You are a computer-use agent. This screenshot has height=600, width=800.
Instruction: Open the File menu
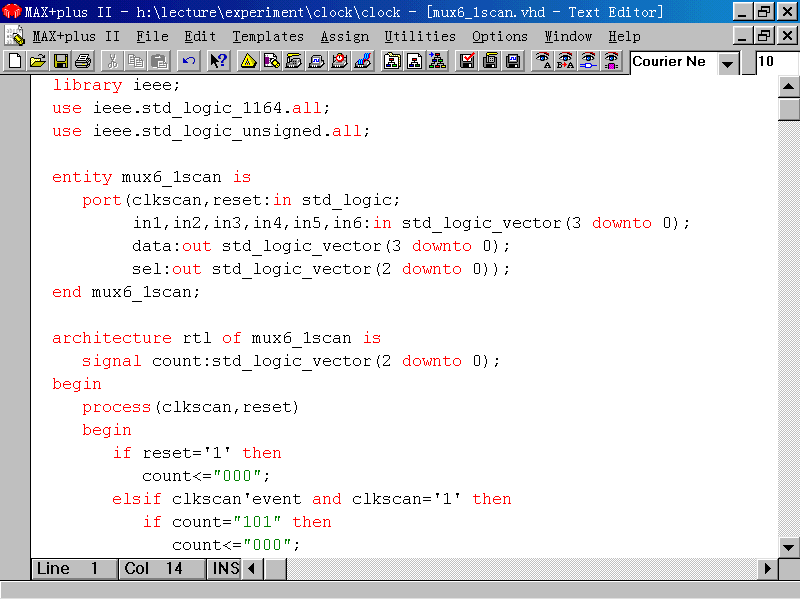coord(152,37)
